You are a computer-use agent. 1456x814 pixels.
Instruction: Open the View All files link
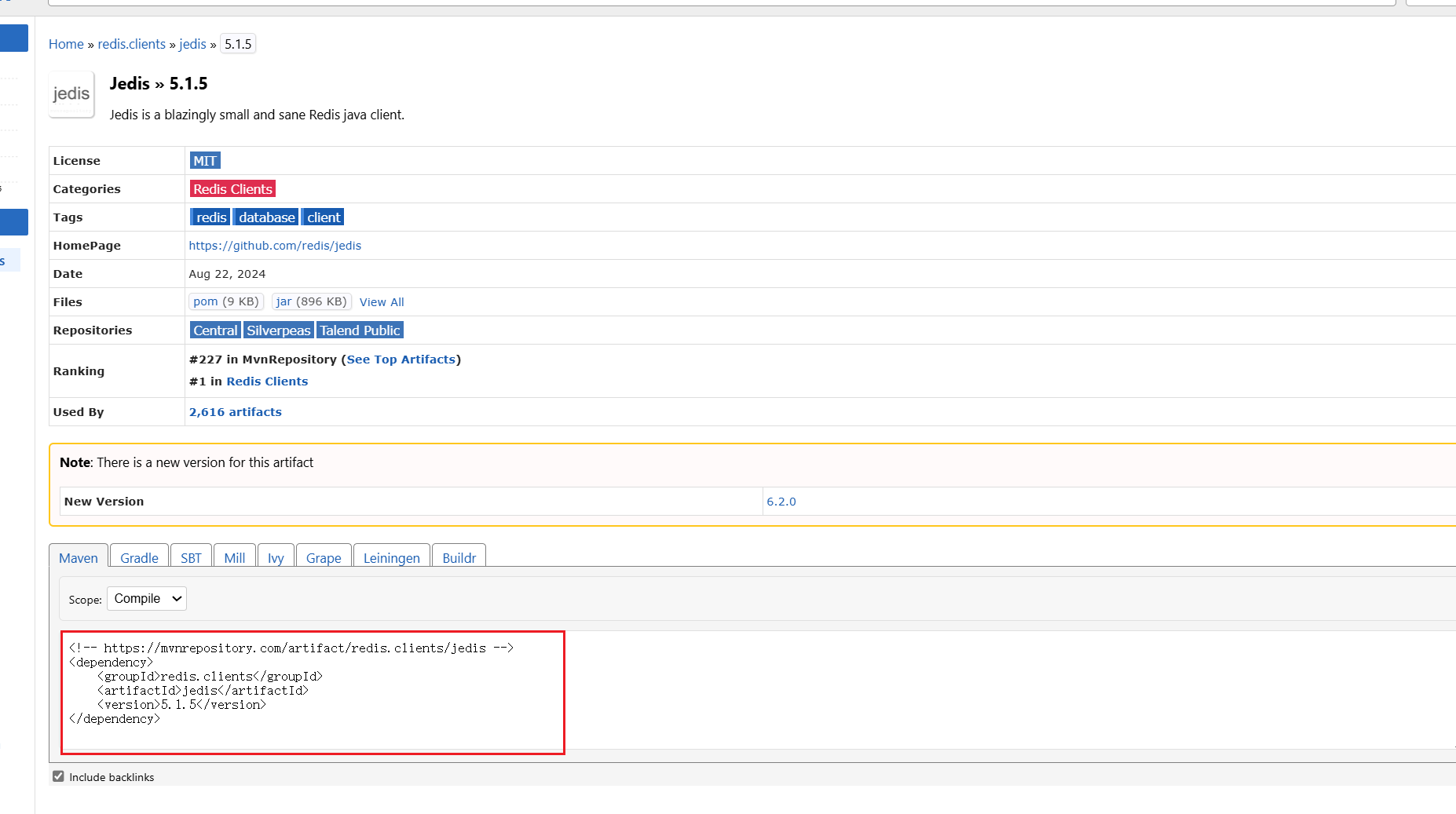[382, 302]
